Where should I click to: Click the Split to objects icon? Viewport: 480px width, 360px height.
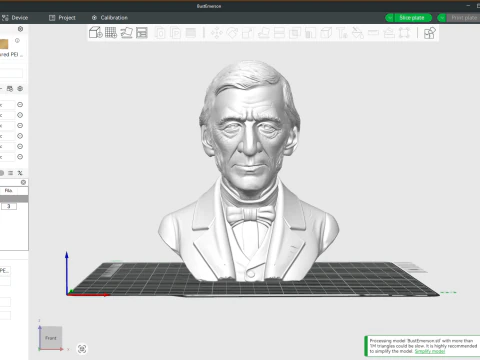tap(161, 33)
